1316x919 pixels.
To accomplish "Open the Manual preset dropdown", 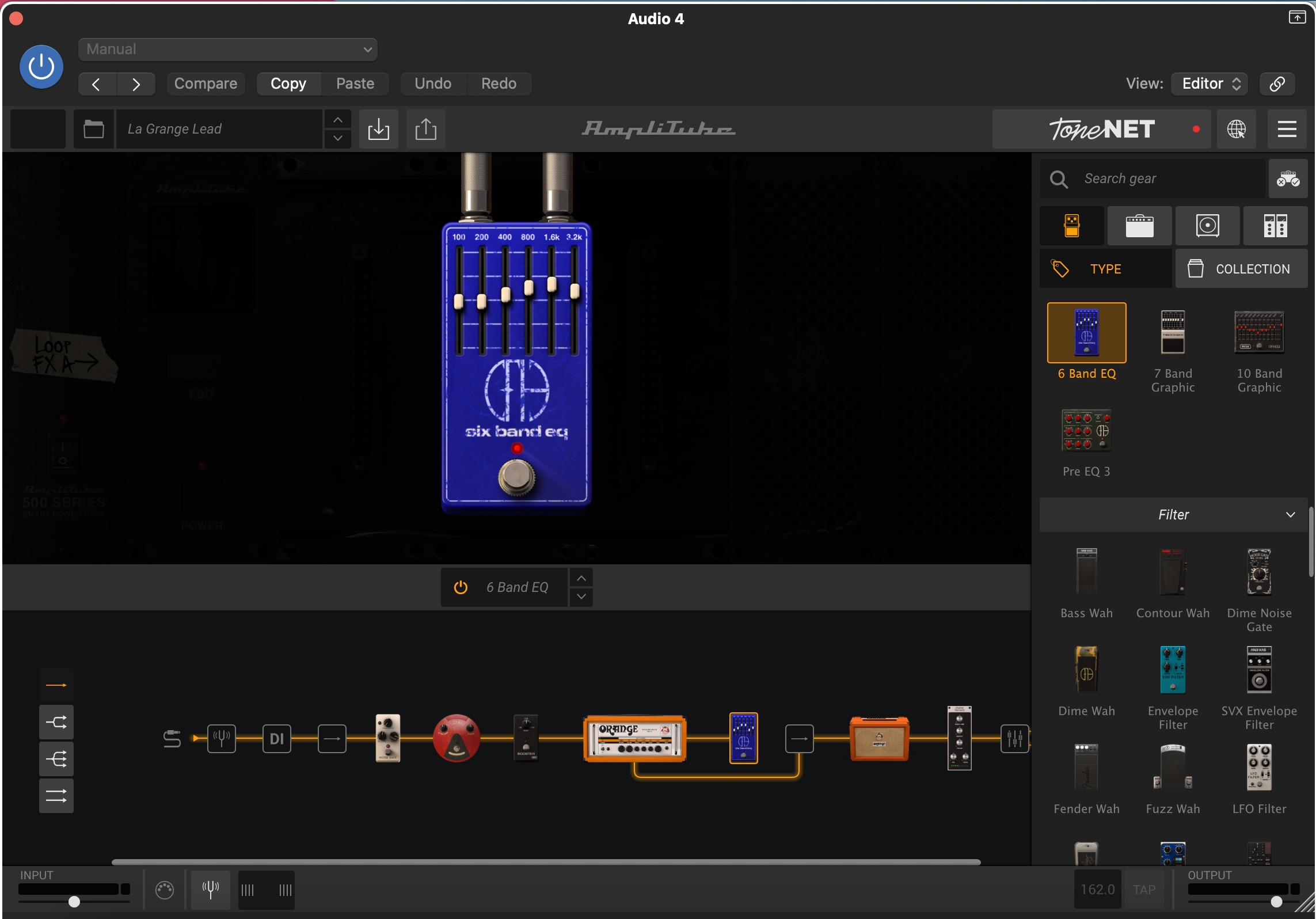I will 228,50.
